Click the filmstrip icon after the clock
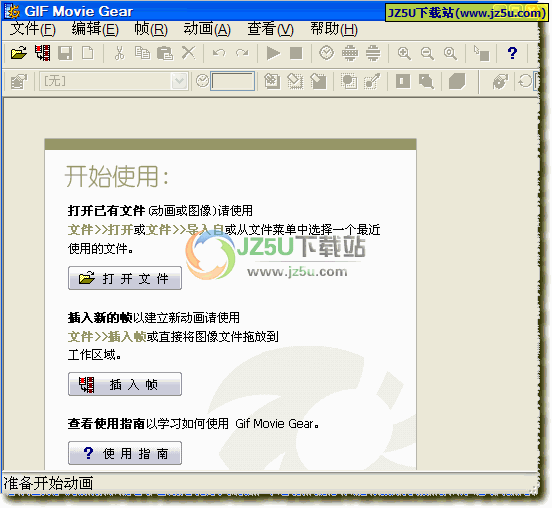The image size is (552, 508). point(350,53)
